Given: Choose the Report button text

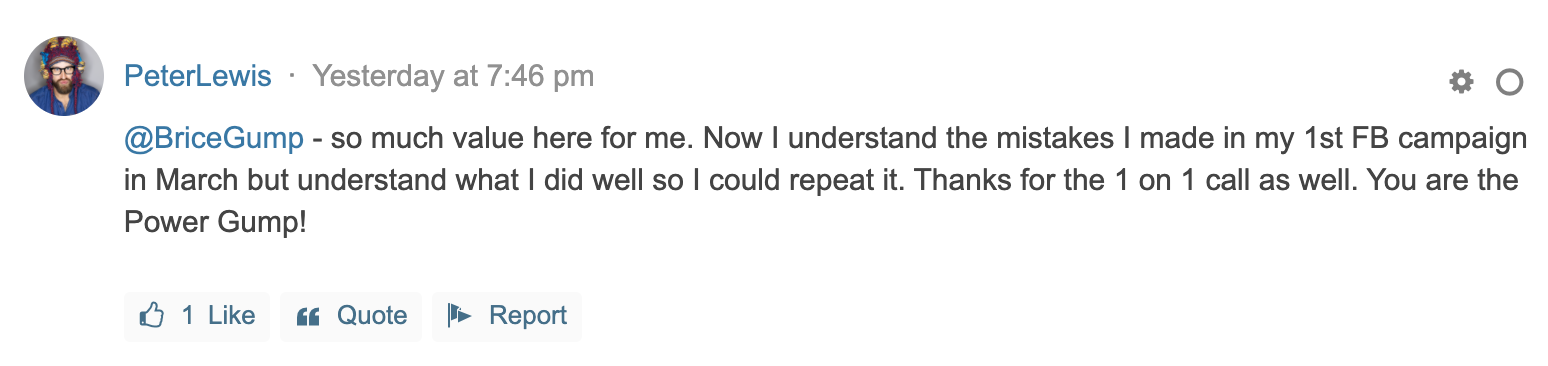Looking at the screenshot, I should click(x=528, y=316).
